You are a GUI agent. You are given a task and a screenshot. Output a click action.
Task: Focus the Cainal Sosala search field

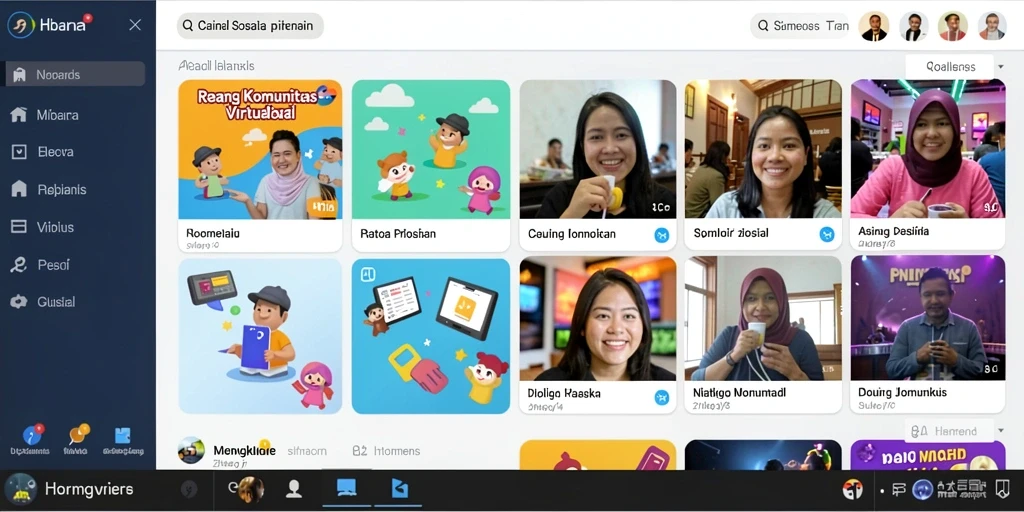[x=250, y=26]
